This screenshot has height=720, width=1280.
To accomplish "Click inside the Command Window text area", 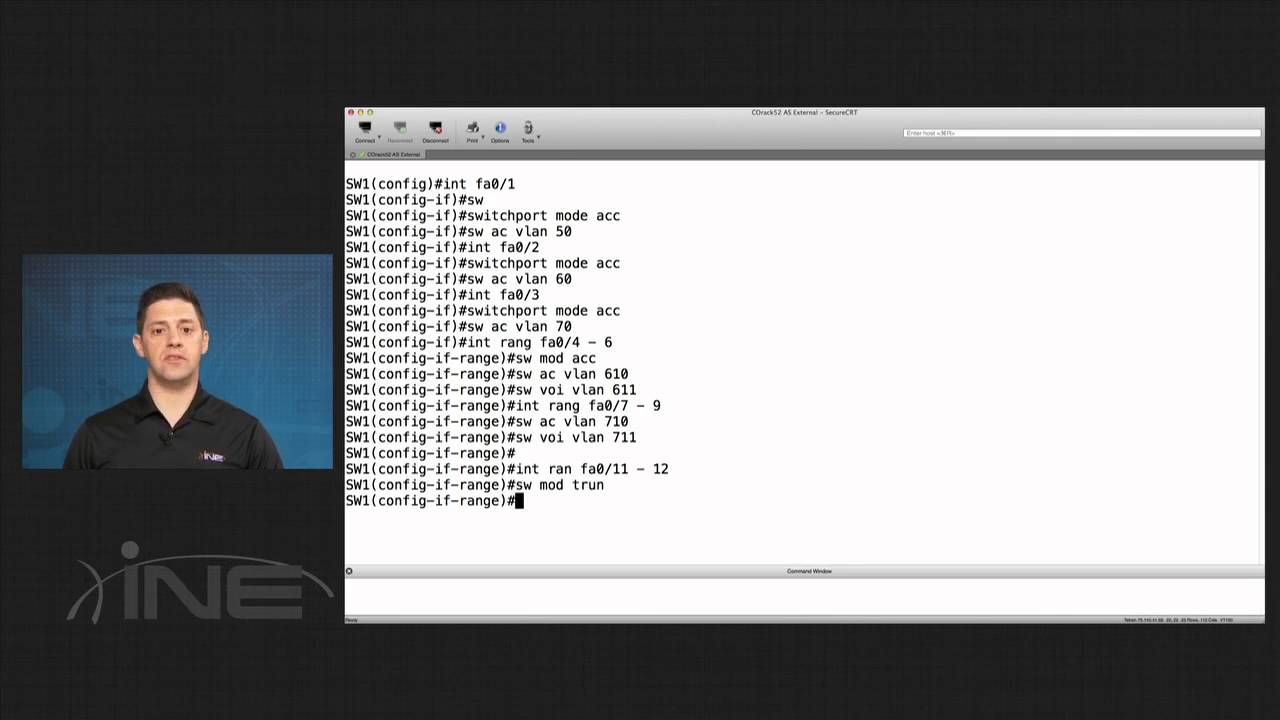I will (804, 597).
